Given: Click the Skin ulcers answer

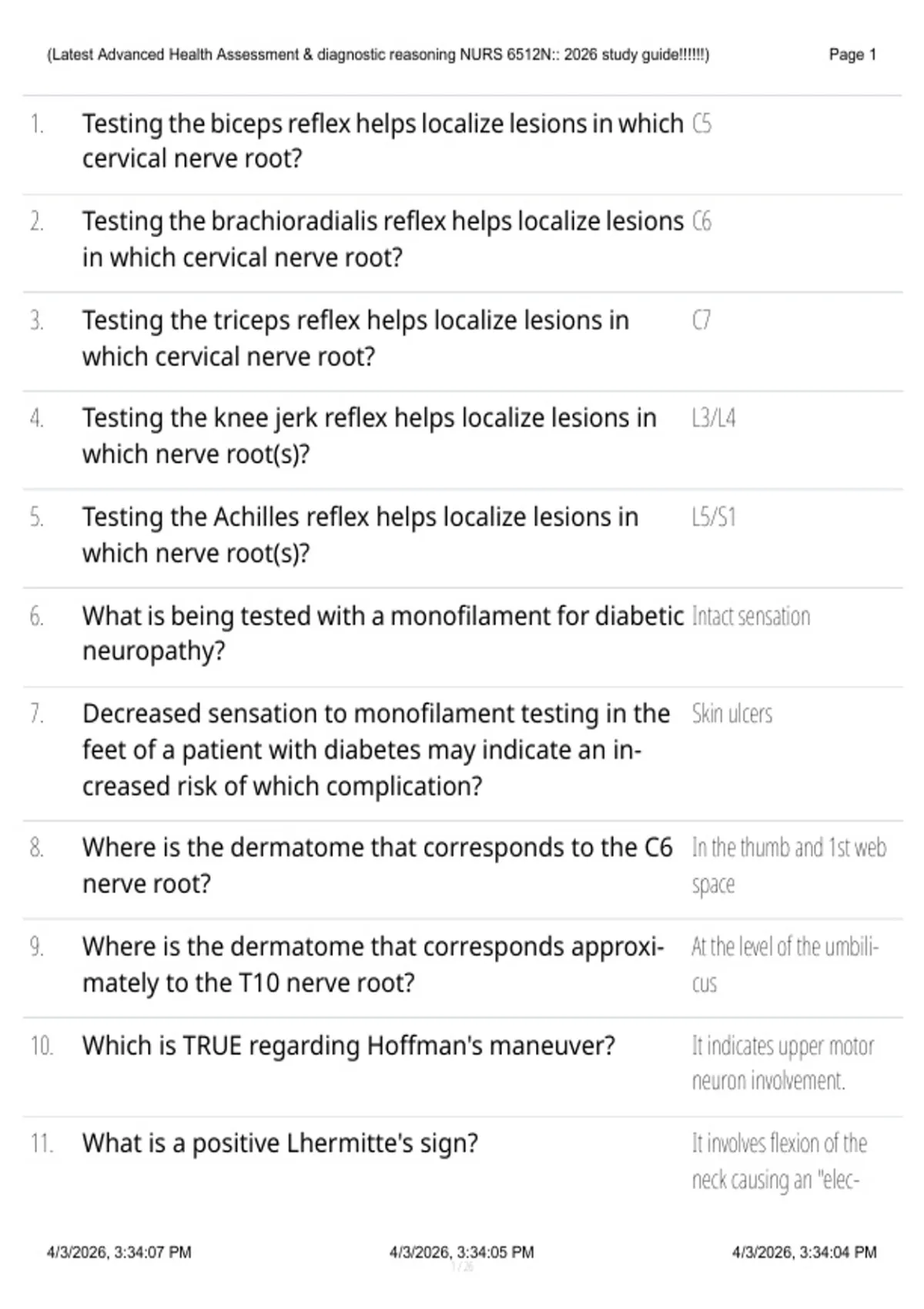Looking at the screenshot, I should click(x=731, y=714).
